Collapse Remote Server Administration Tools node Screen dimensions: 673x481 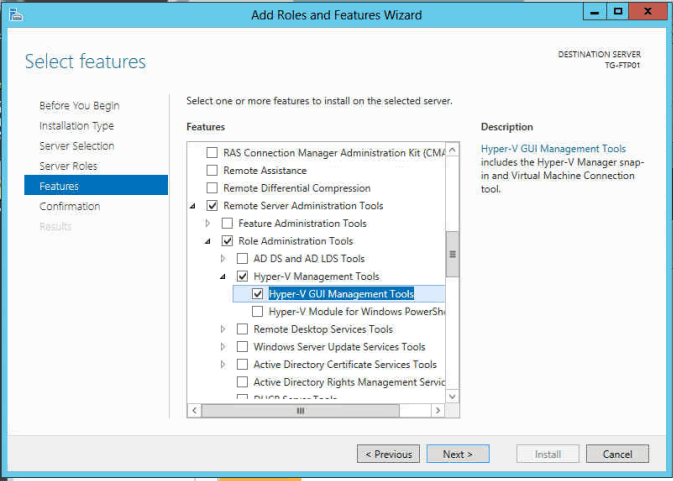click(x=193, y=206)
